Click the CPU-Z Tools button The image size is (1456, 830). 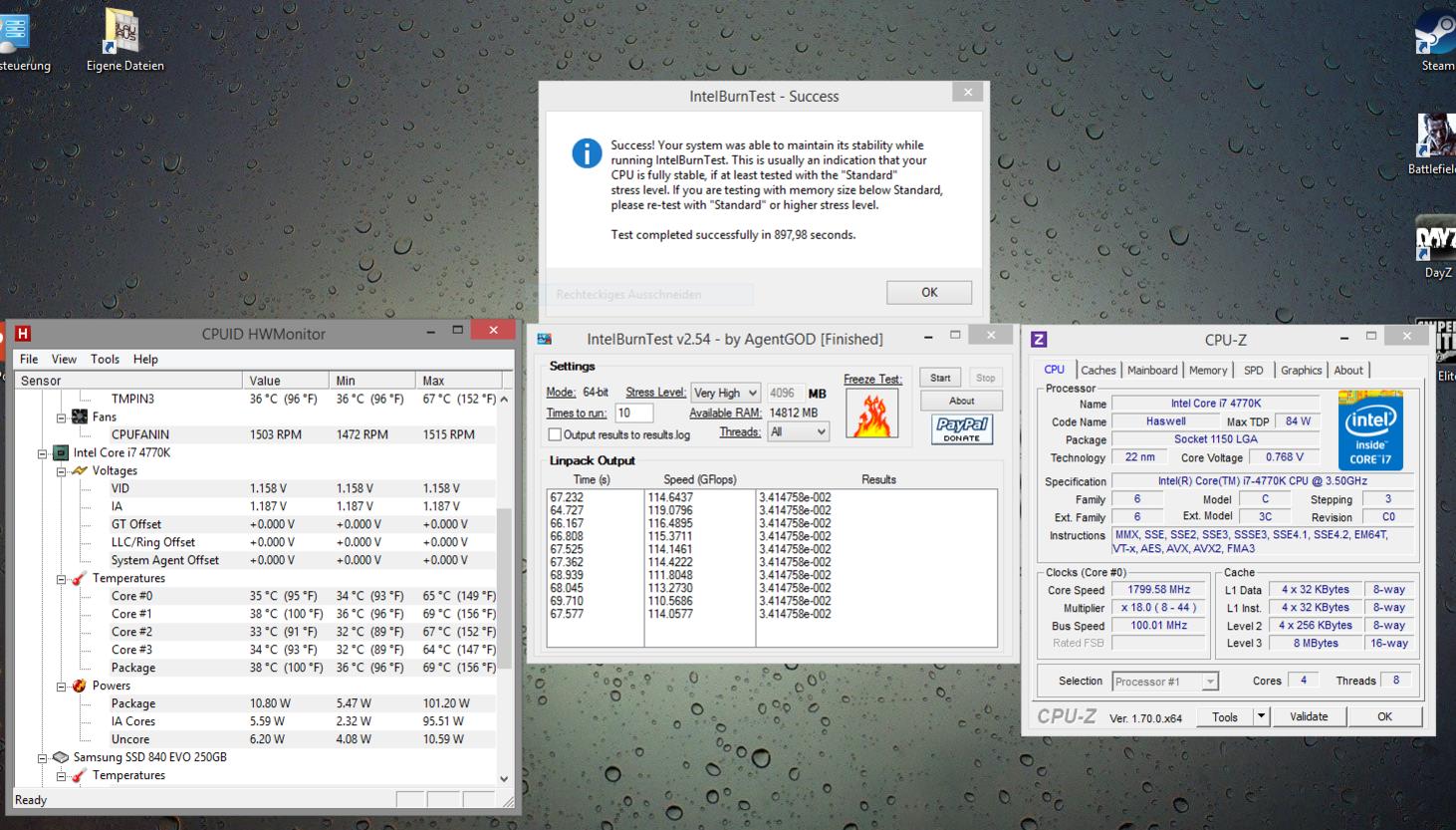(x=1225, y=716)
